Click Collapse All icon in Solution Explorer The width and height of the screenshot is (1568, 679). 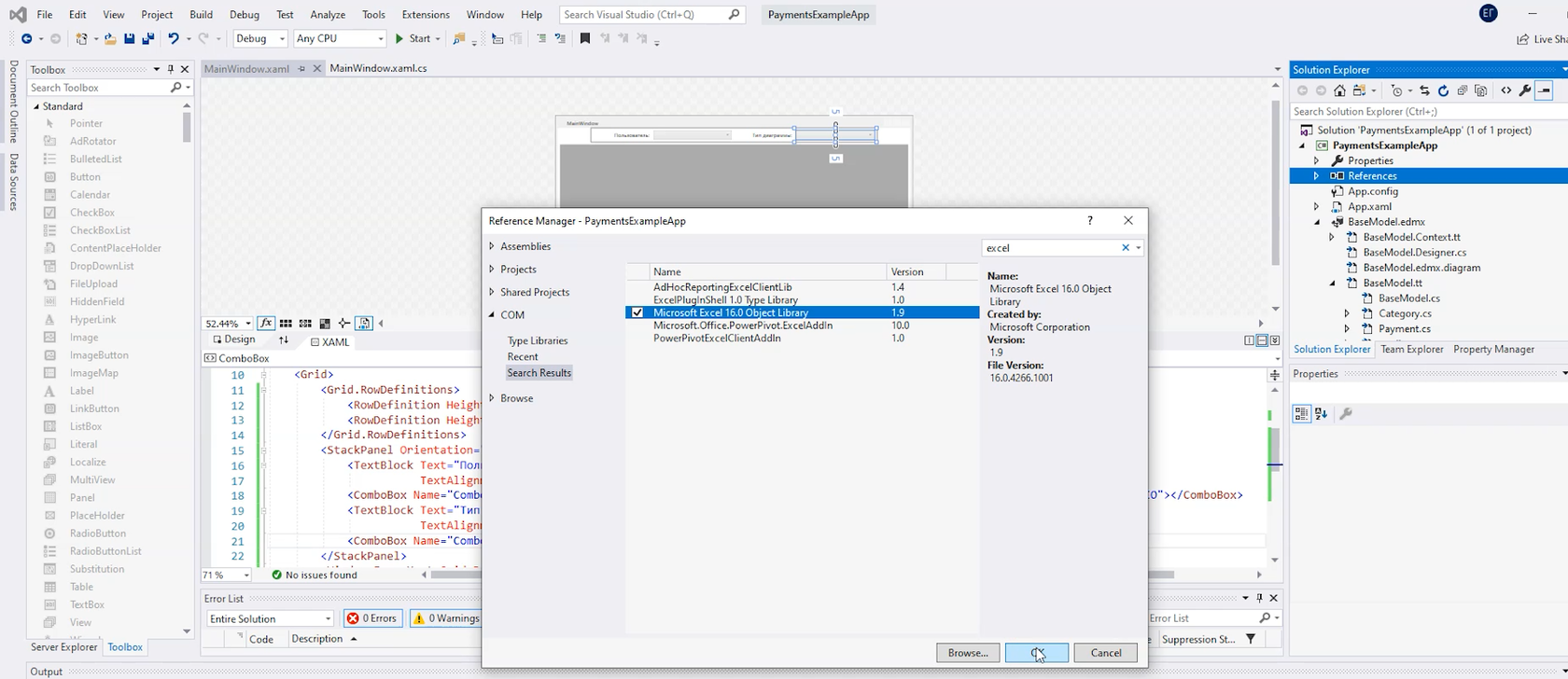coord(1462,90)
